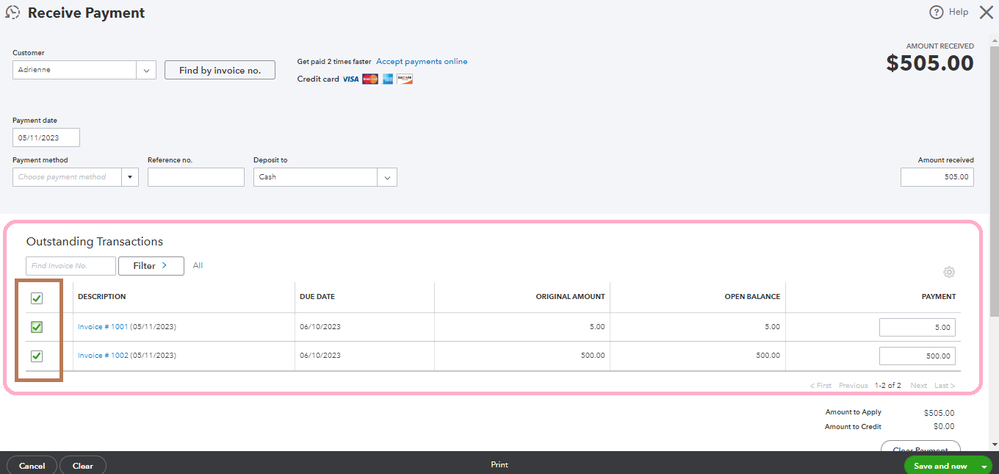Image resolution: width=999 pixels, height=474 pixels.
Task: Go to First page in pagination
Action: [821, 385]
